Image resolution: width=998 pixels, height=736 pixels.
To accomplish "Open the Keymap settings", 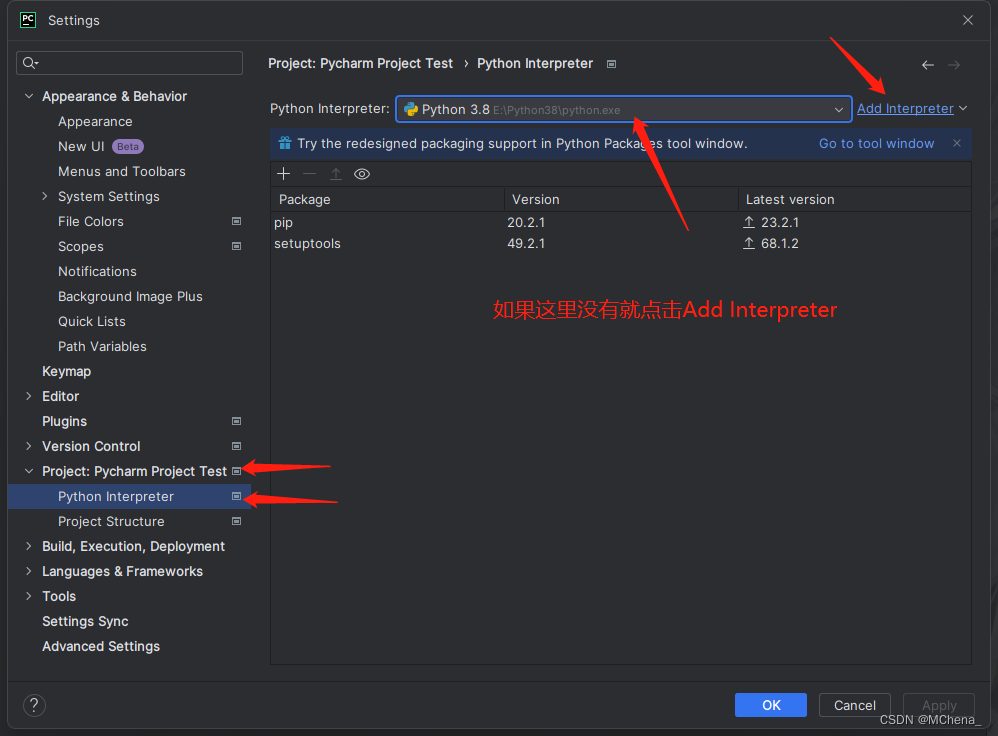I will pyautogui.click(x=67, y=371).
